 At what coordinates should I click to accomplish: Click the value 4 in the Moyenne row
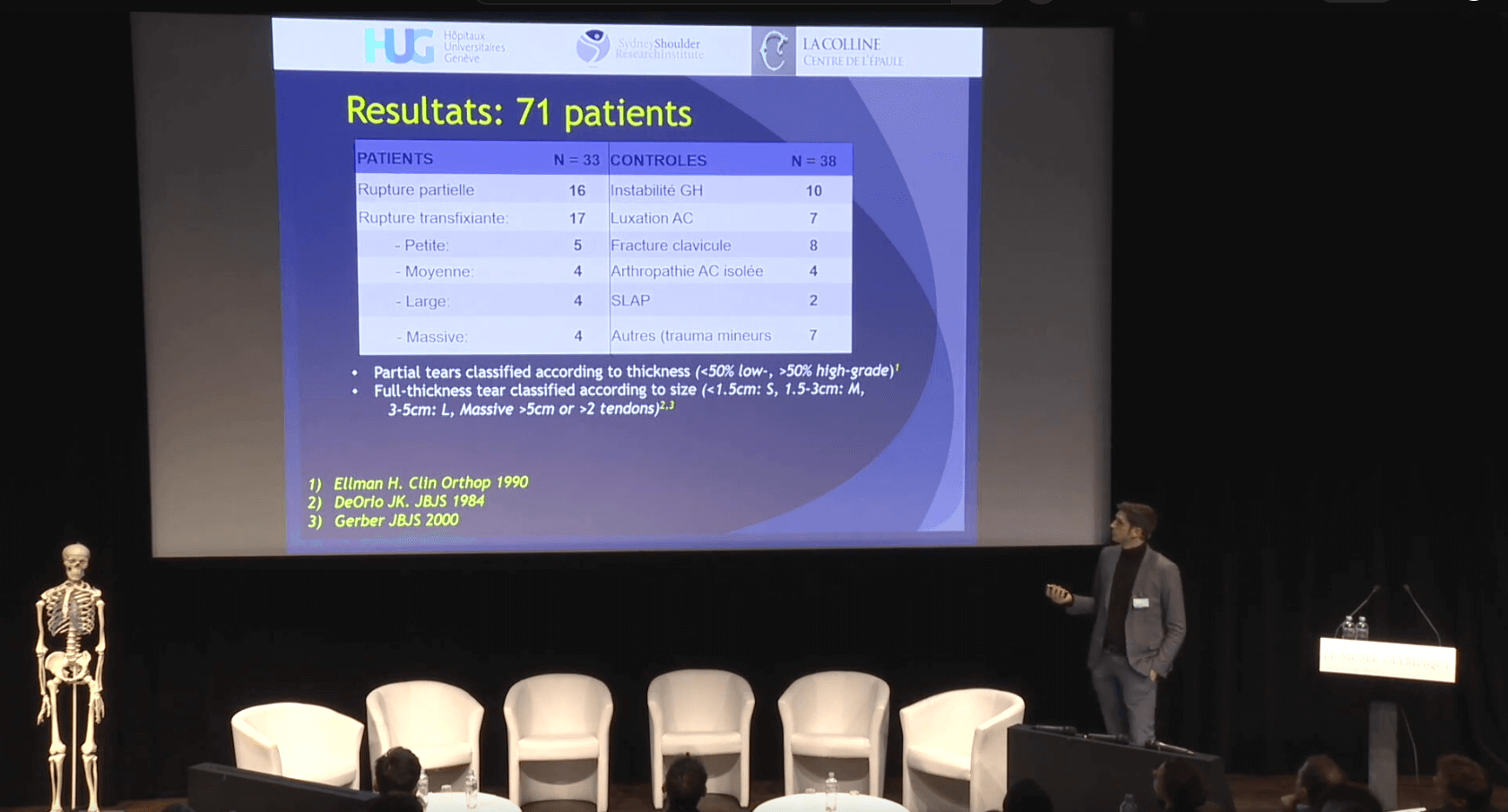(x=577, y=272)
